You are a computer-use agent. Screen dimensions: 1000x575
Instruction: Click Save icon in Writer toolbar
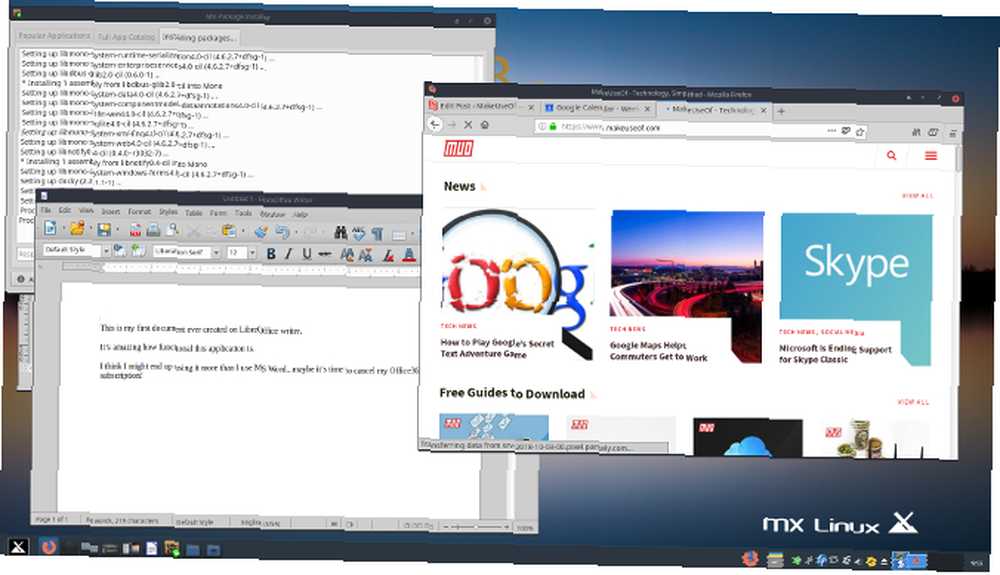104,229
